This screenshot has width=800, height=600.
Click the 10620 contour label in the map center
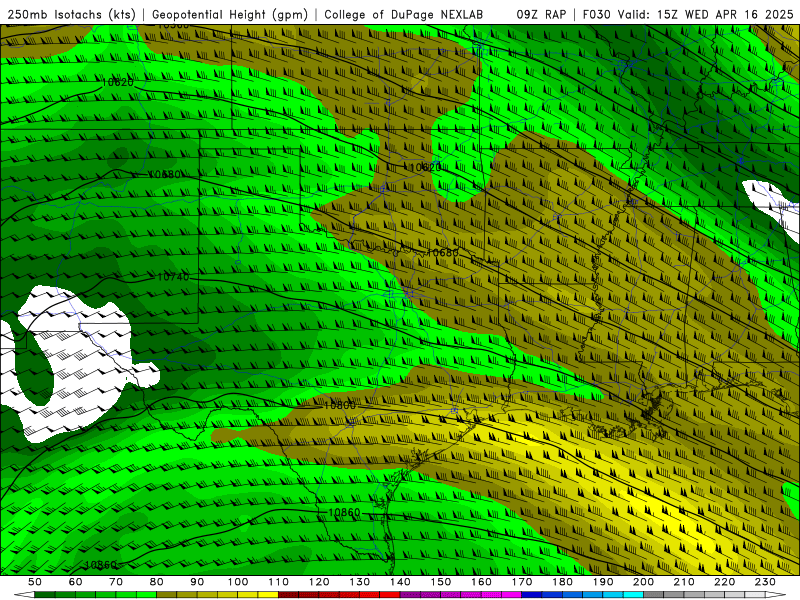426,167
